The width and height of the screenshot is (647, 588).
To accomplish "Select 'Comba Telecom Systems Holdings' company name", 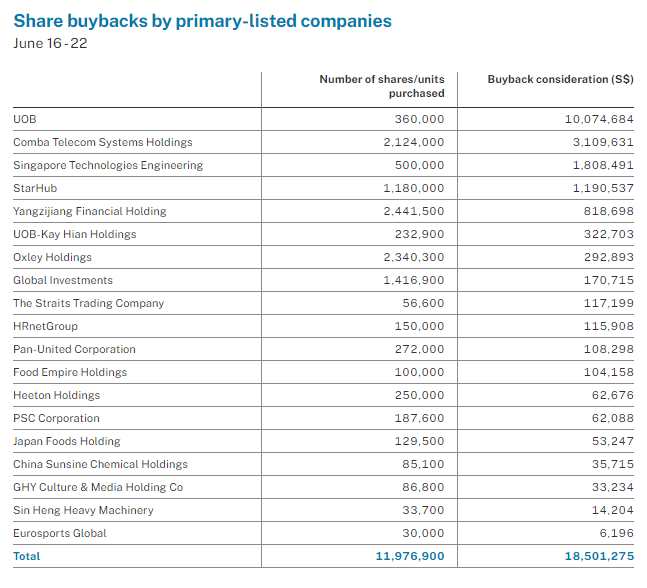I will click(x=103, y=142).
